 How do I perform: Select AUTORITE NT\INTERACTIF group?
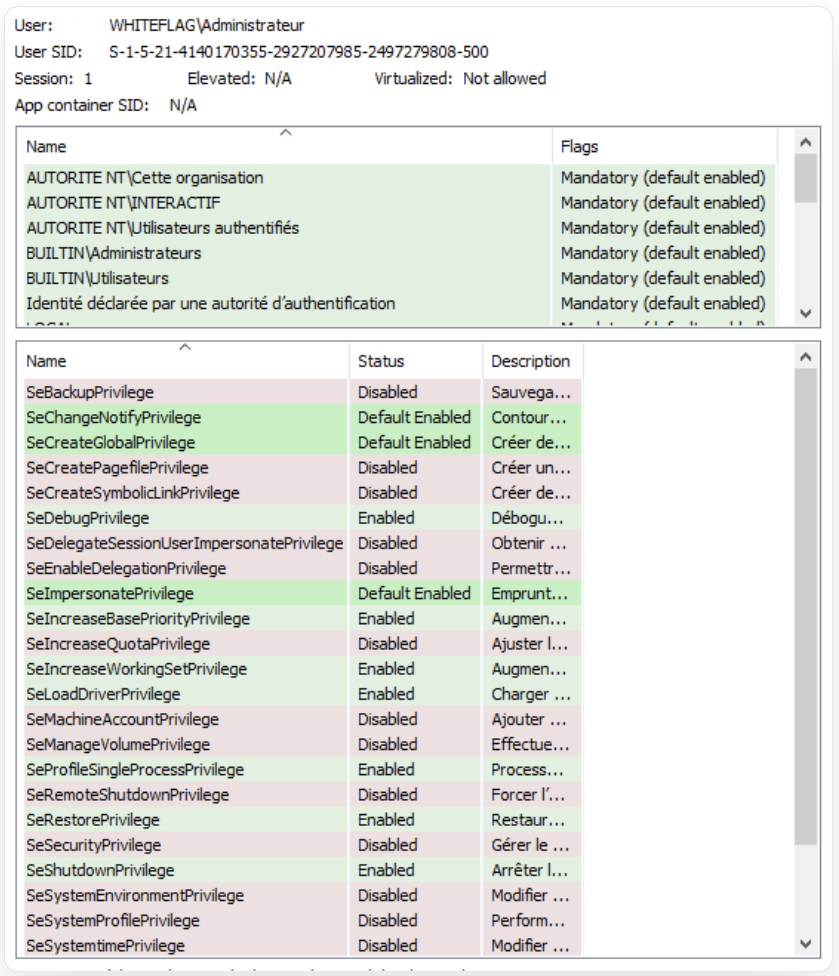click(123, 203)
